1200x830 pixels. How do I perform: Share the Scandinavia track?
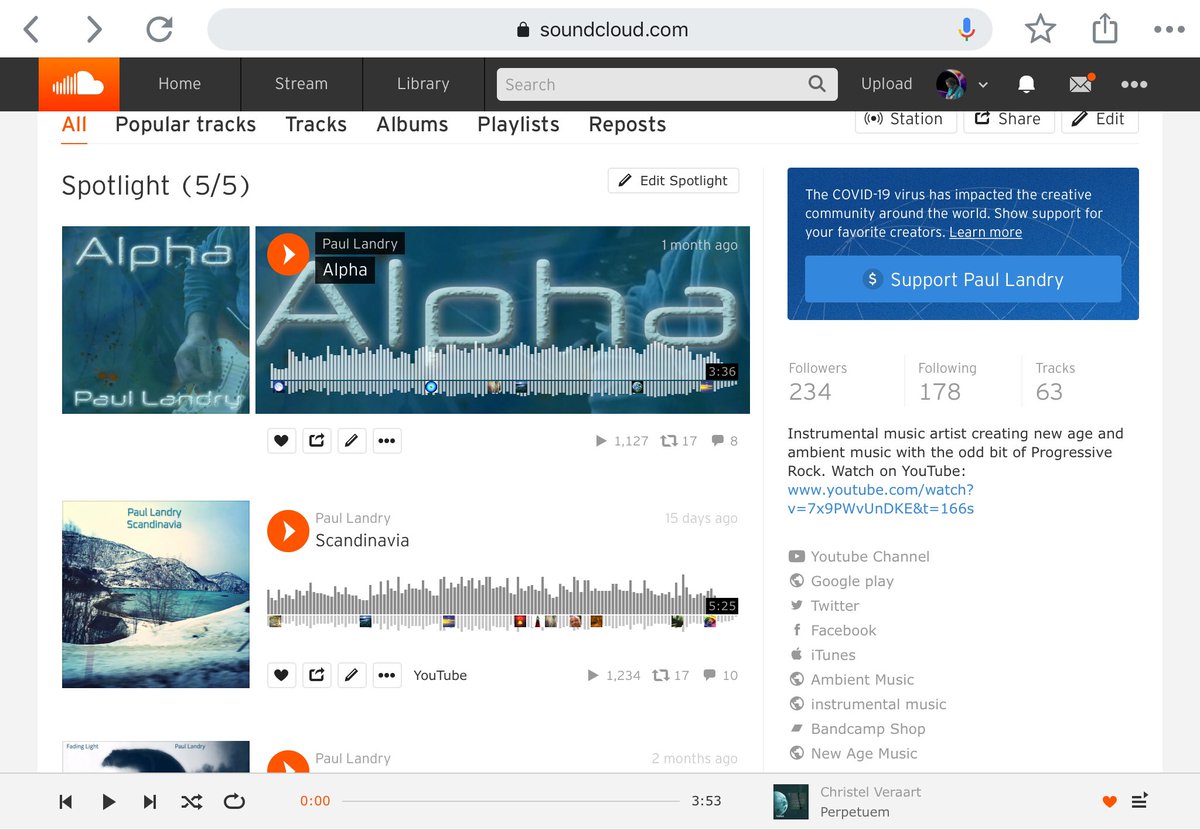(x=316, y=675)
